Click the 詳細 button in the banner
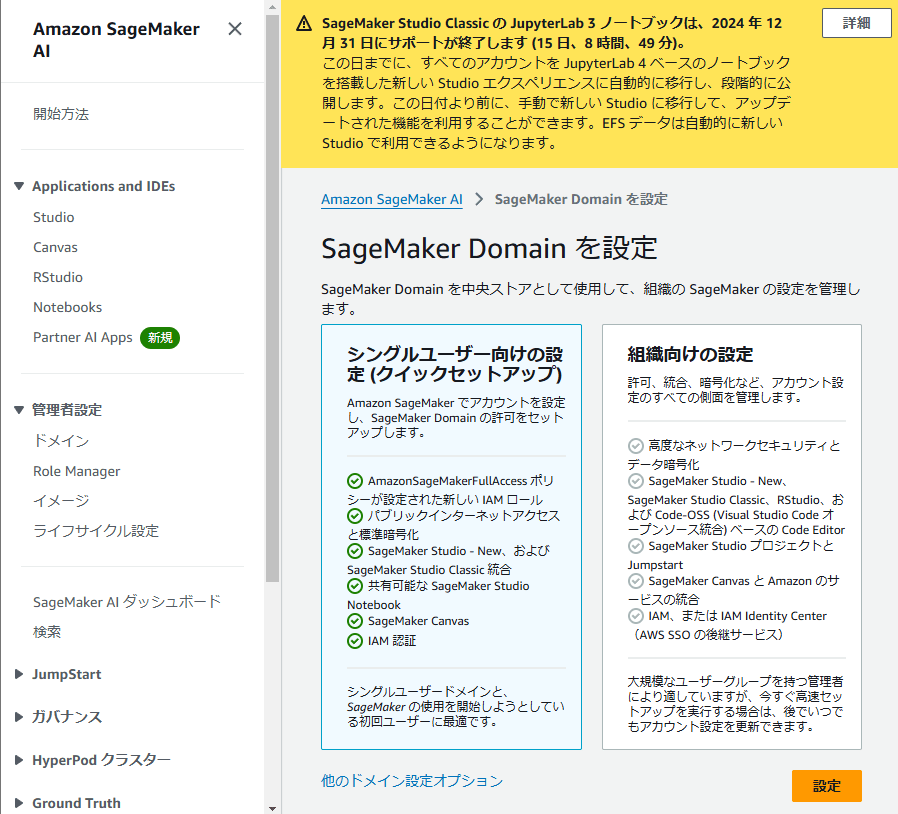The height and width of the screenshot is (814, 898). [x=856, y=23]
